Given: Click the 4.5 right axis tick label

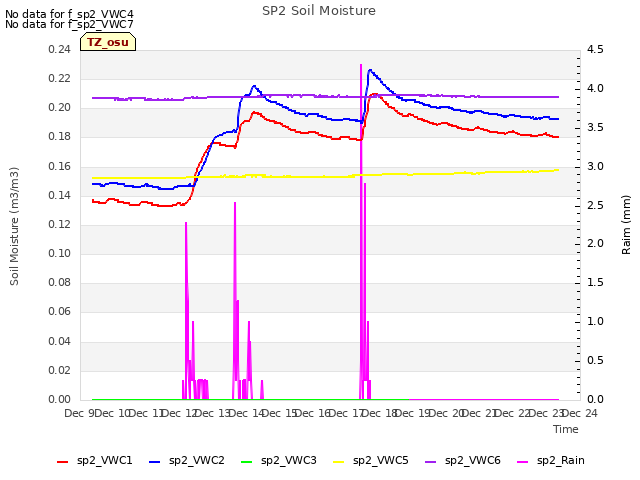Looking at the screenshot, I should tap(595, 50).
